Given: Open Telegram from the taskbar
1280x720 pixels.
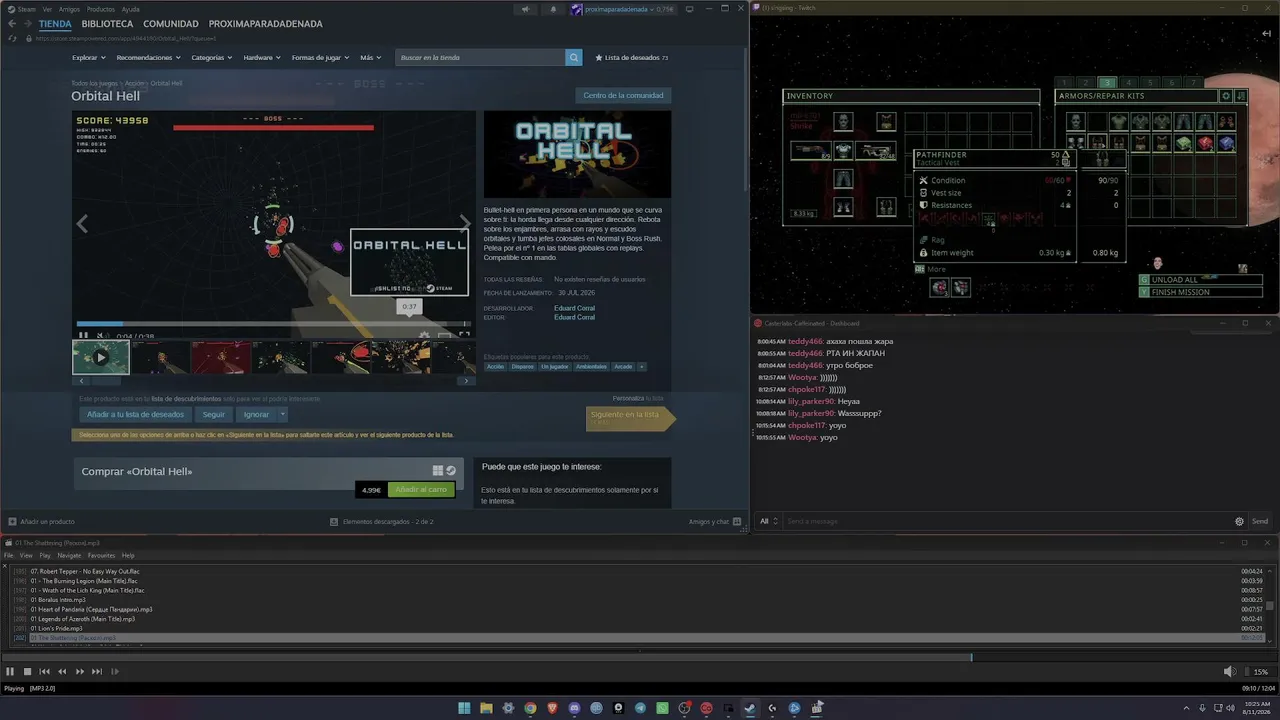Looking at the screenshot, I should pos(640,708).
